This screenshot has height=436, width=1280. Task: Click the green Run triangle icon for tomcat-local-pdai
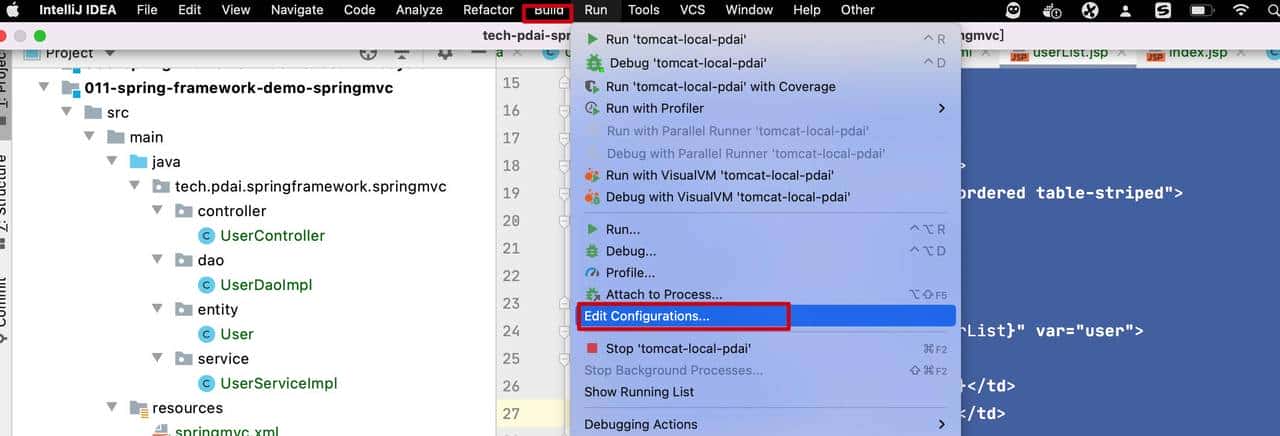593,39
